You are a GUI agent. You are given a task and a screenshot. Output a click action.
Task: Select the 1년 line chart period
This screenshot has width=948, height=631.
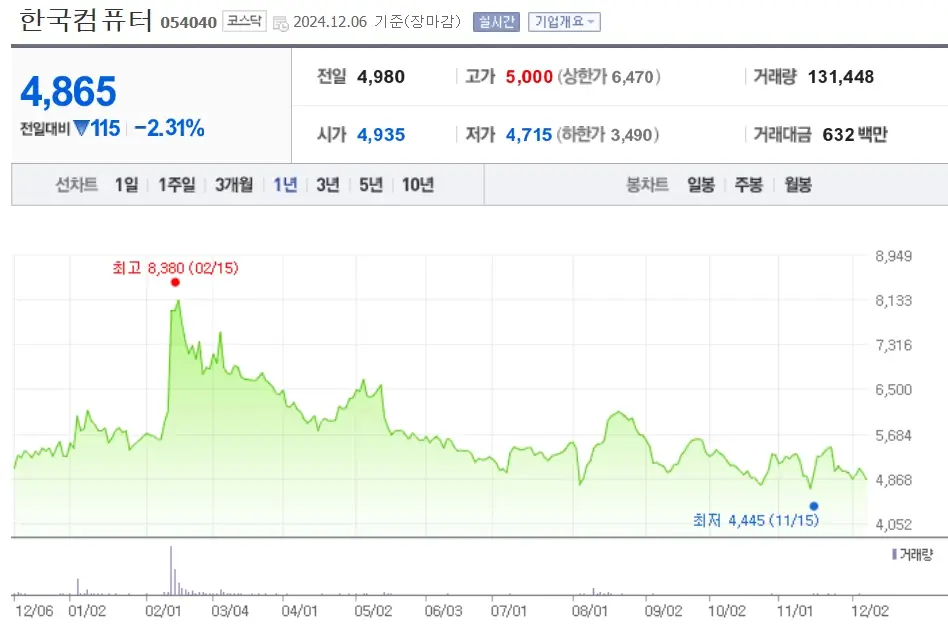coord(285,184)
